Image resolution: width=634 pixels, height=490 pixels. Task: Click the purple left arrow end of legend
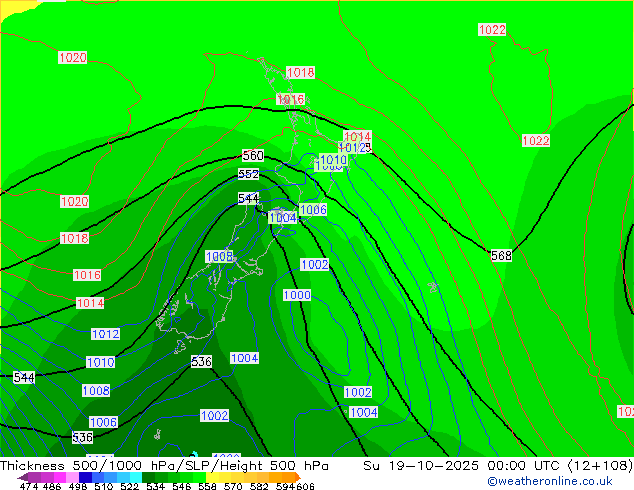[23, 478]
